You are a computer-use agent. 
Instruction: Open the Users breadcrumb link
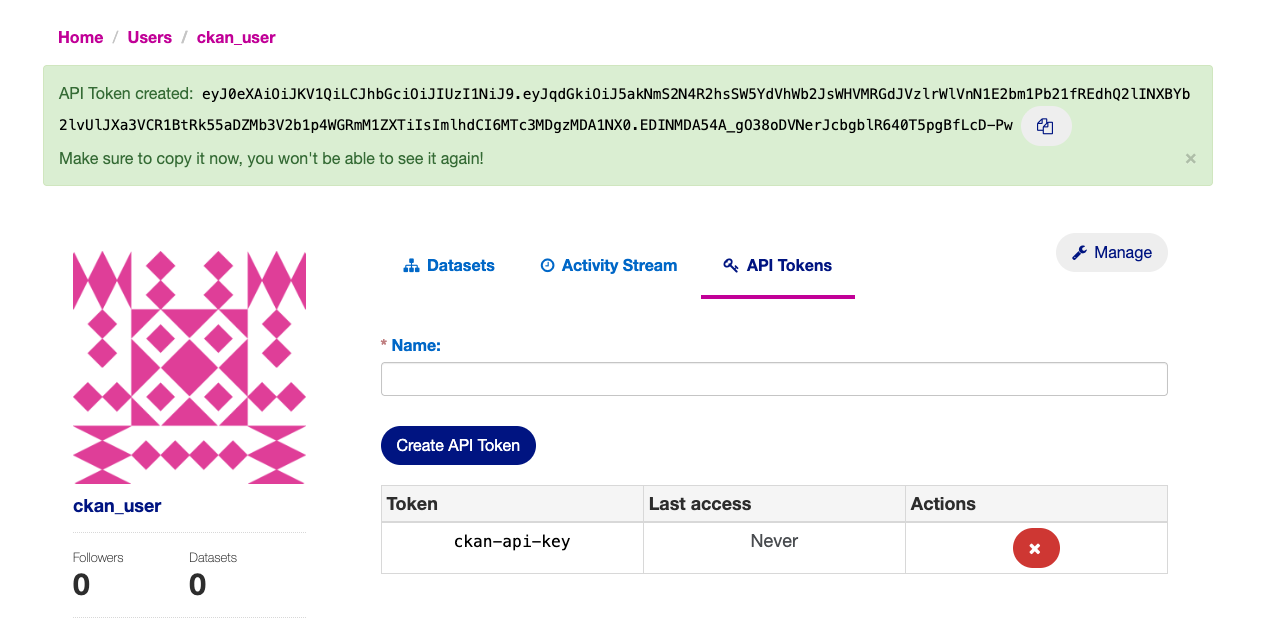pos(149,37)
